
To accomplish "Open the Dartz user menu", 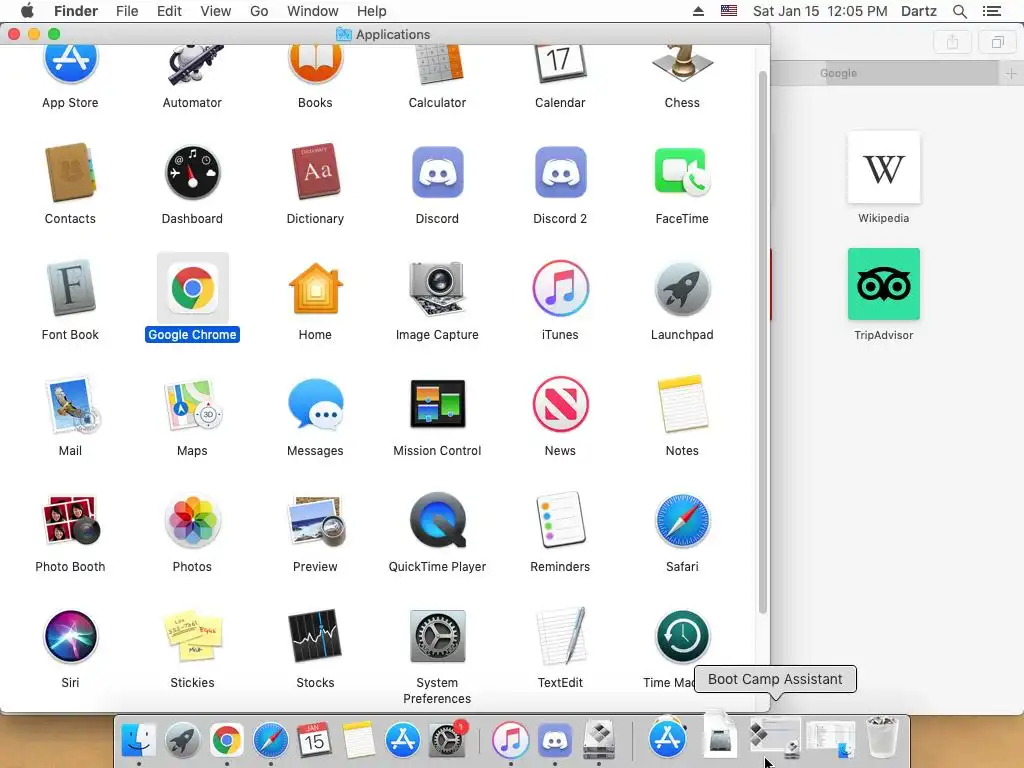I will [919, 11].
